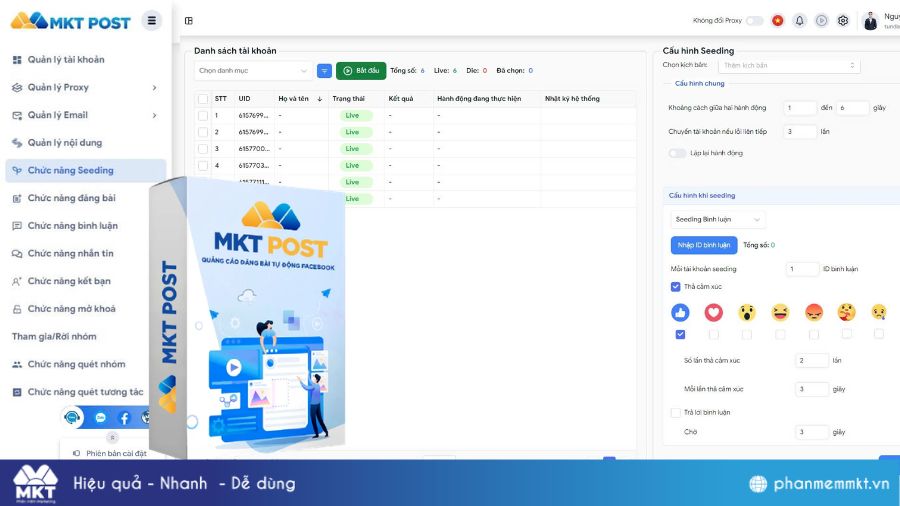Open the user avatar profile
Image resolution: width=900 pixels, height=506 pixels.
coord(870,21)
